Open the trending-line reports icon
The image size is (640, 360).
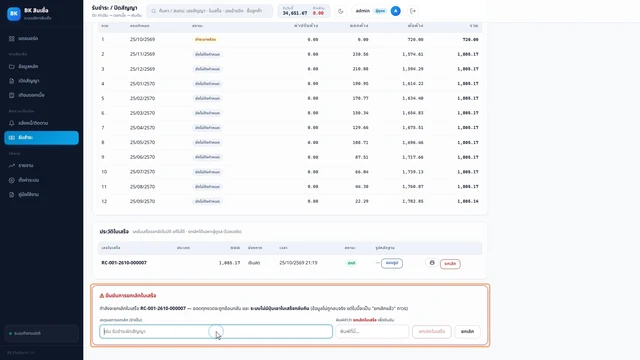(x=11, y=166)
